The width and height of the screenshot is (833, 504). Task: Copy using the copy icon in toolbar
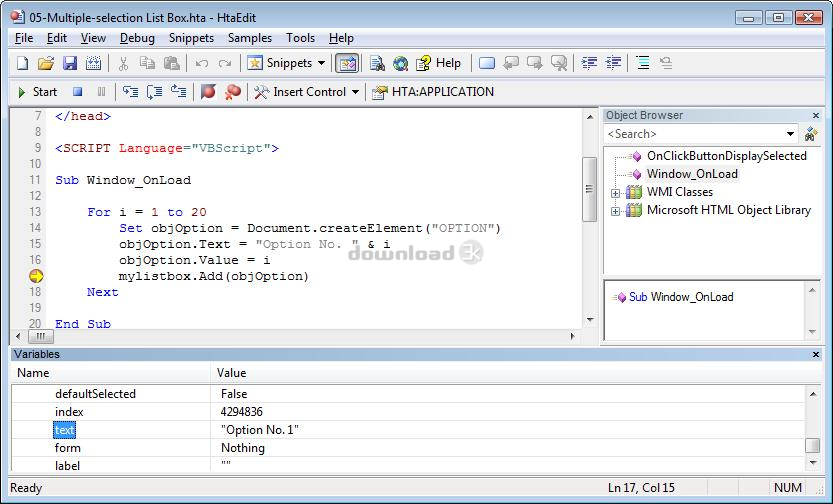(147, 63)
